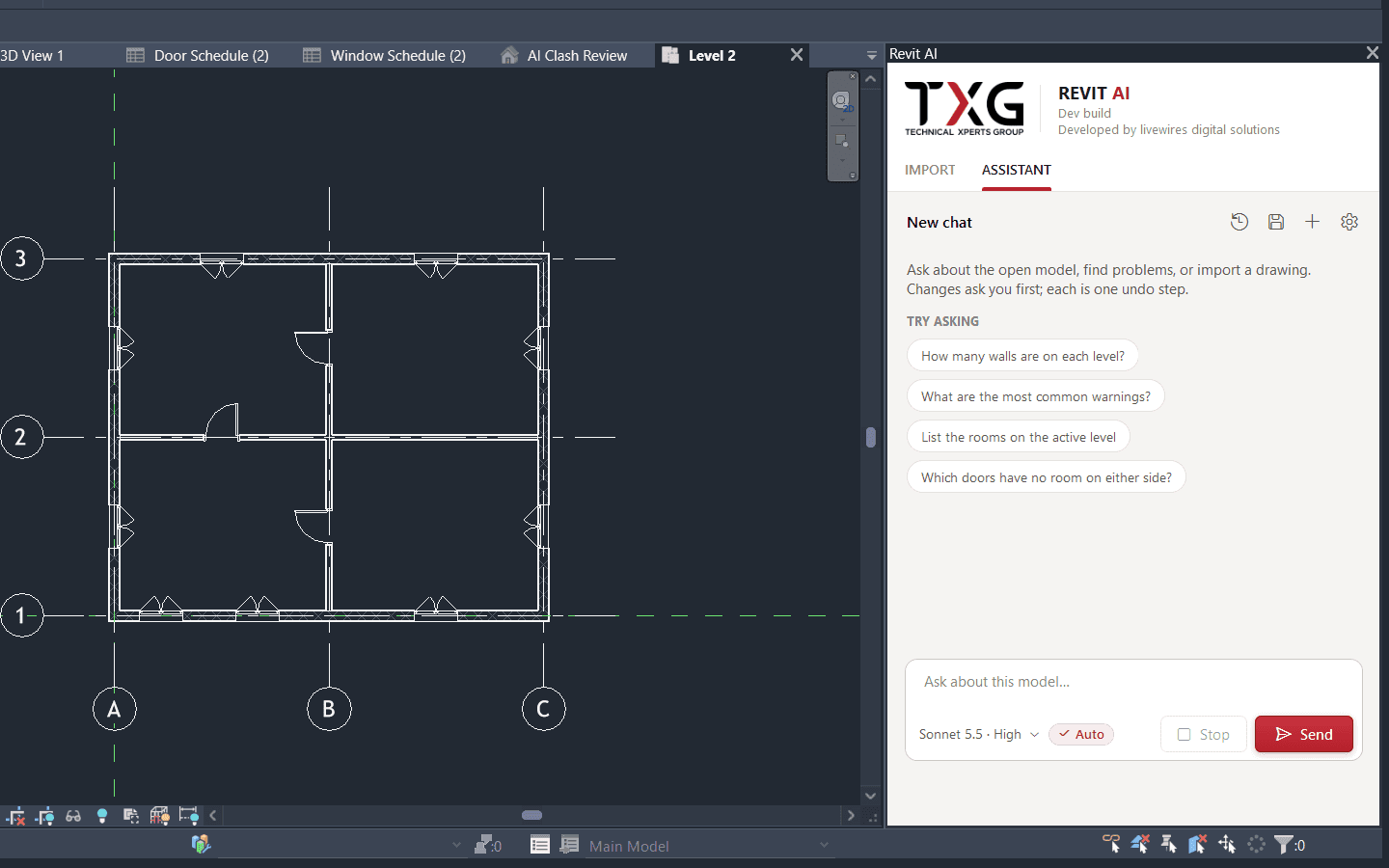Click 'How many walls are on each level?' suggestion
1389x868 pixels.
pyautogui.click(x=1022, y=356)
